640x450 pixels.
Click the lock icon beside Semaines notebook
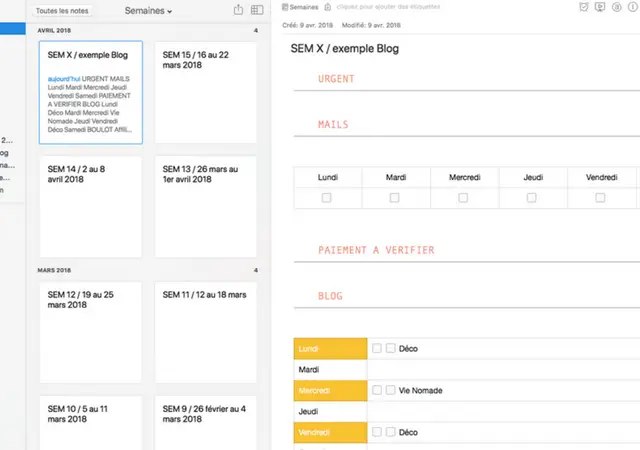pyautogui.click(x=326, y=7)
